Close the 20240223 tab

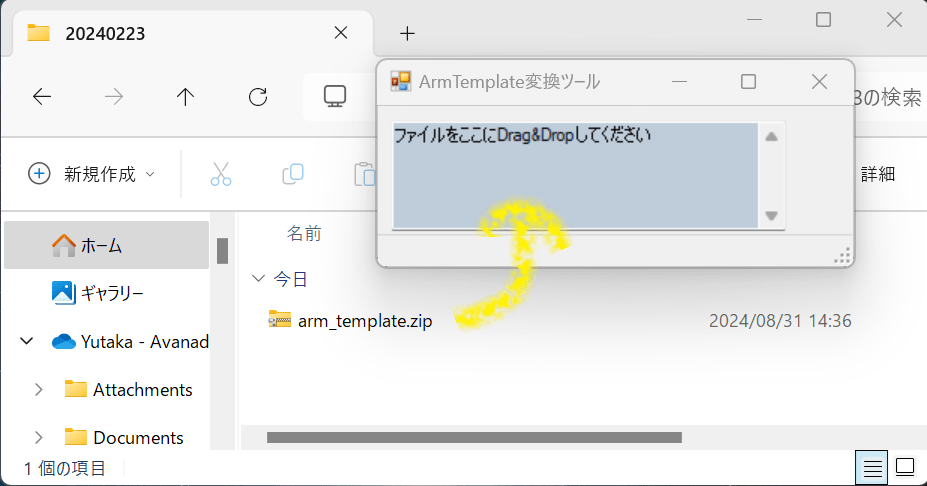(341, 33)
